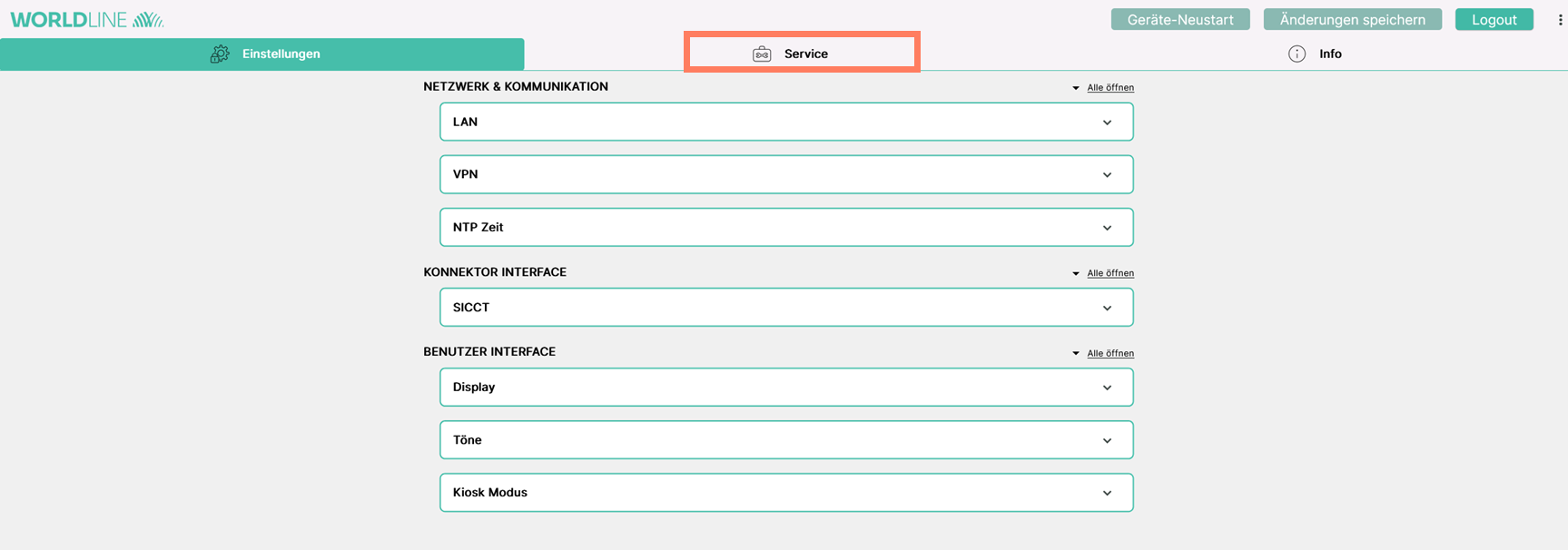Click the NETZWERK & KOMMUNIKATION heading
This screenshot has width=1568, height=550.
point(516,87)
